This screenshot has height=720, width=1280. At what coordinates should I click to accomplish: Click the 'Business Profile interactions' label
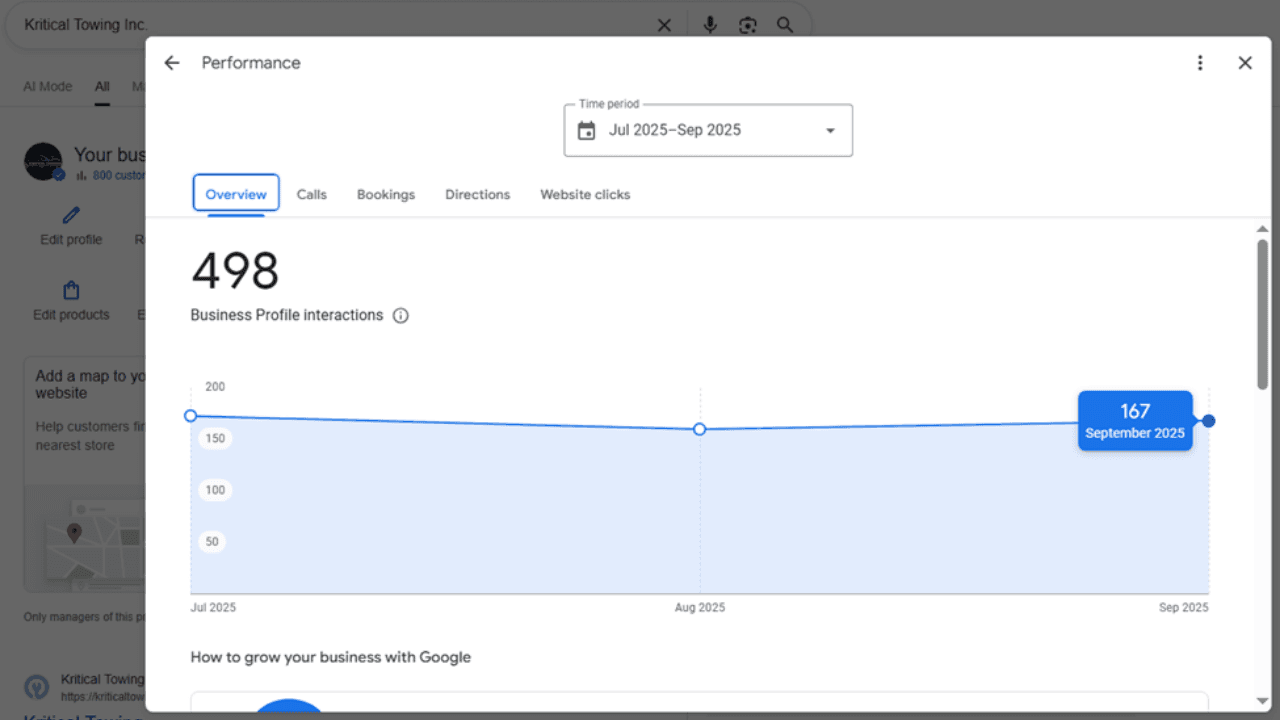point(287,315)
